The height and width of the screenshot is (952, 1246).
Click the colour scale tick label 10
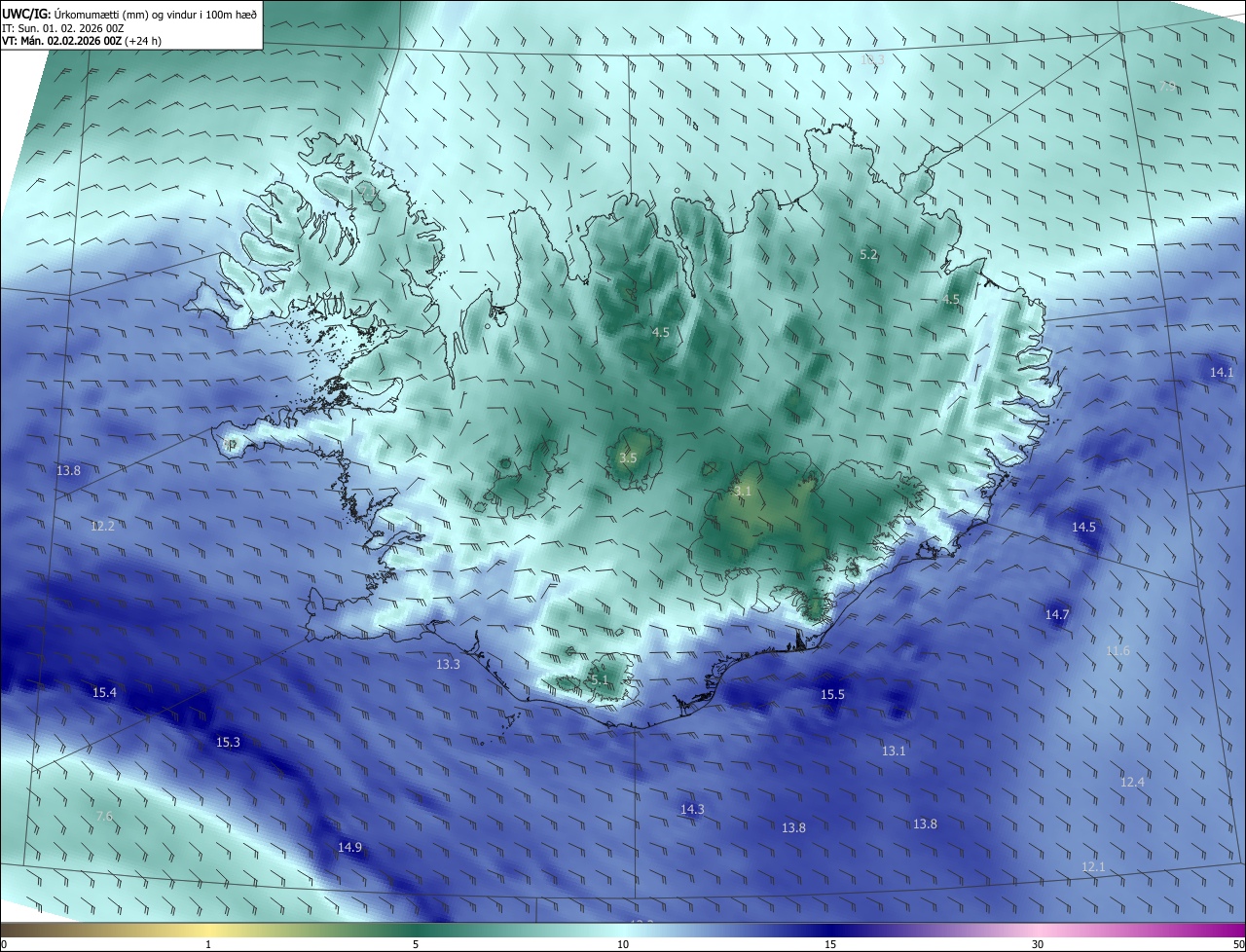point(623,944)
